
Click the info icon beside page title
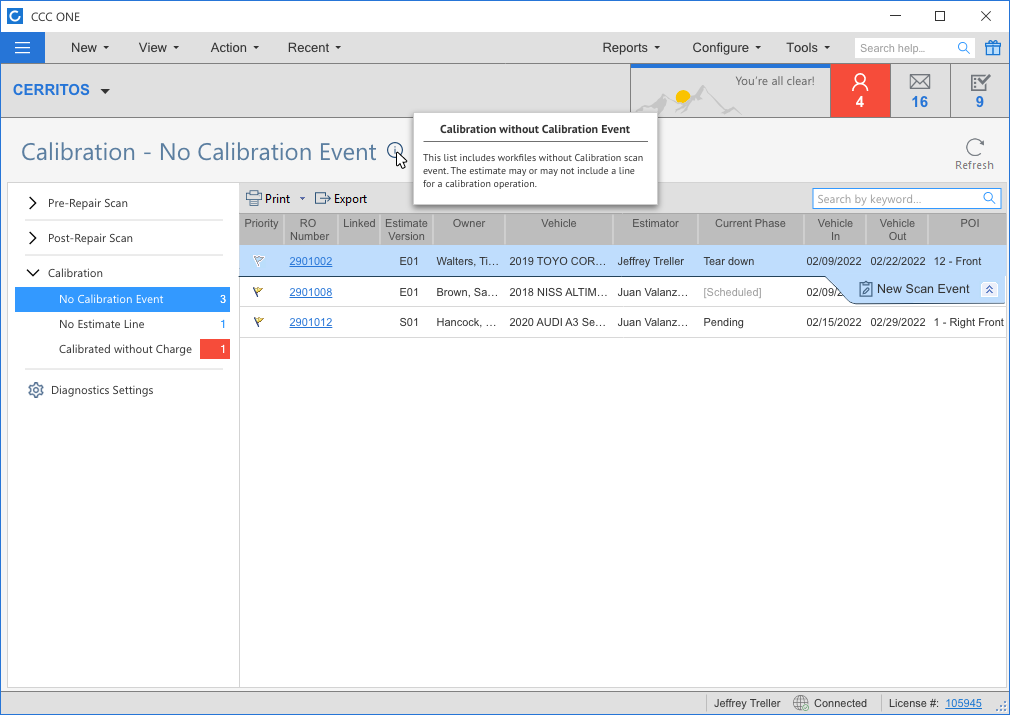(395, 151)
